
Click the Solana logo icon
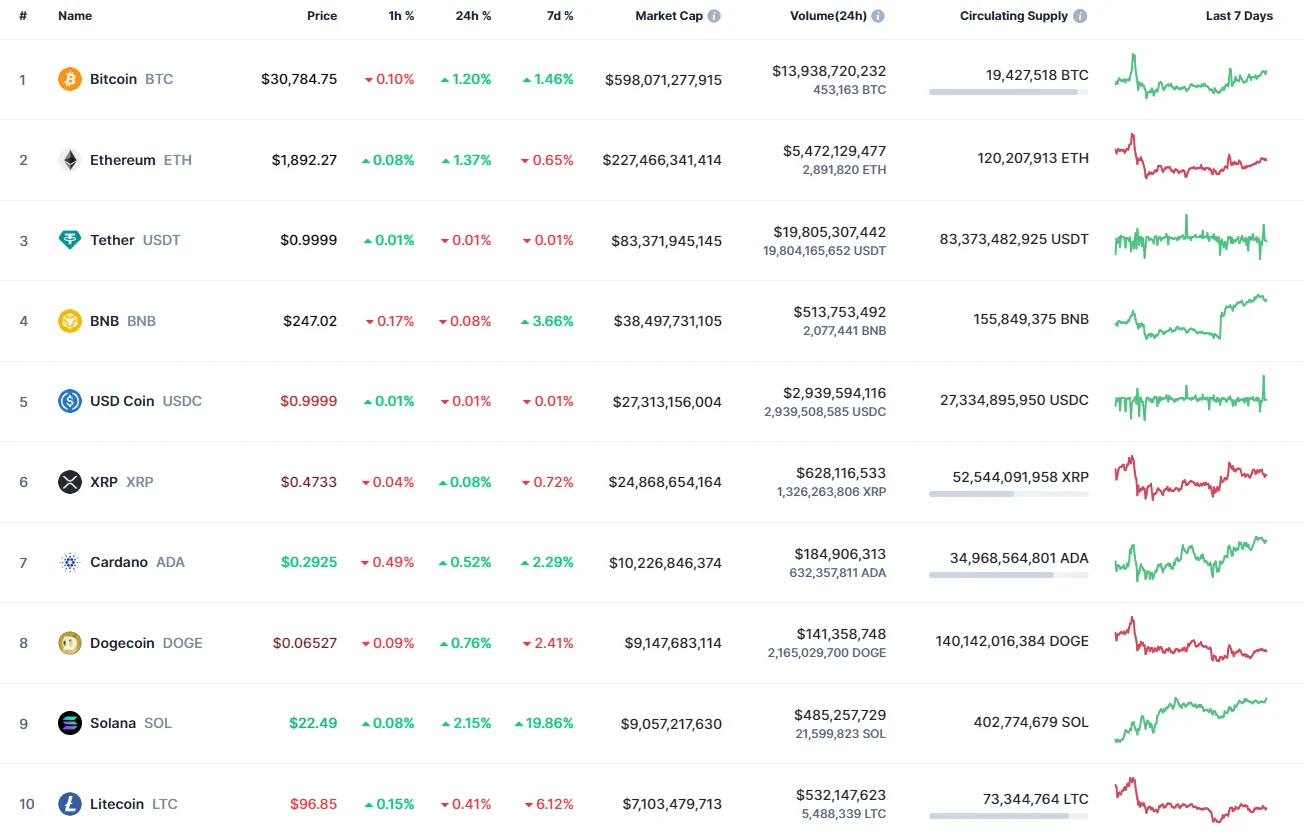click(x=68, y=723)
